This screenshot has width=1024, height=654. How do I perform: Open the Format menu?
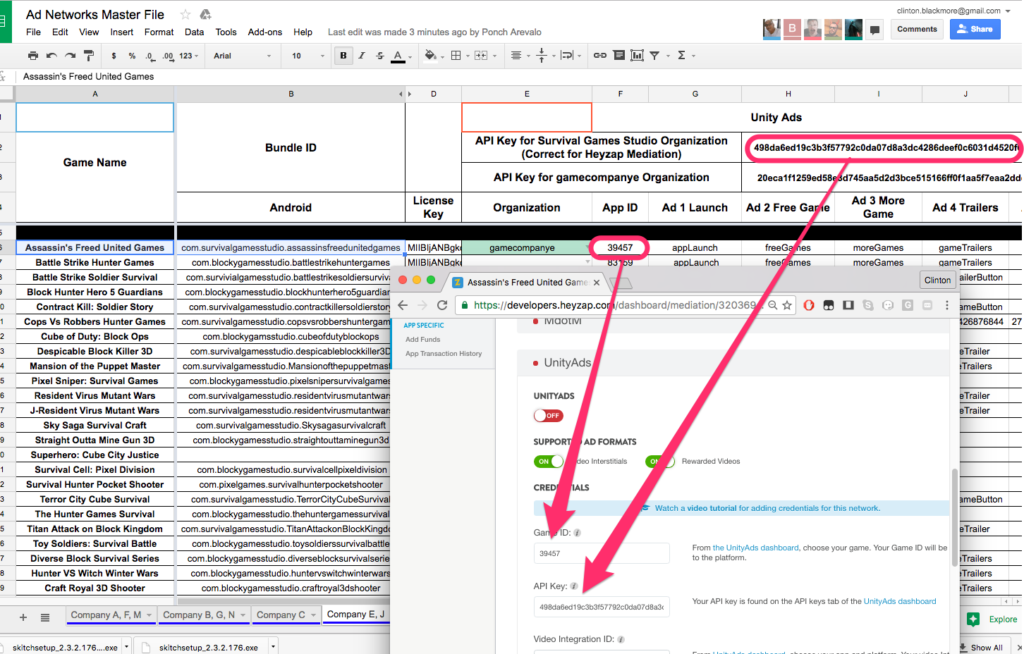(x=159, y=31)
